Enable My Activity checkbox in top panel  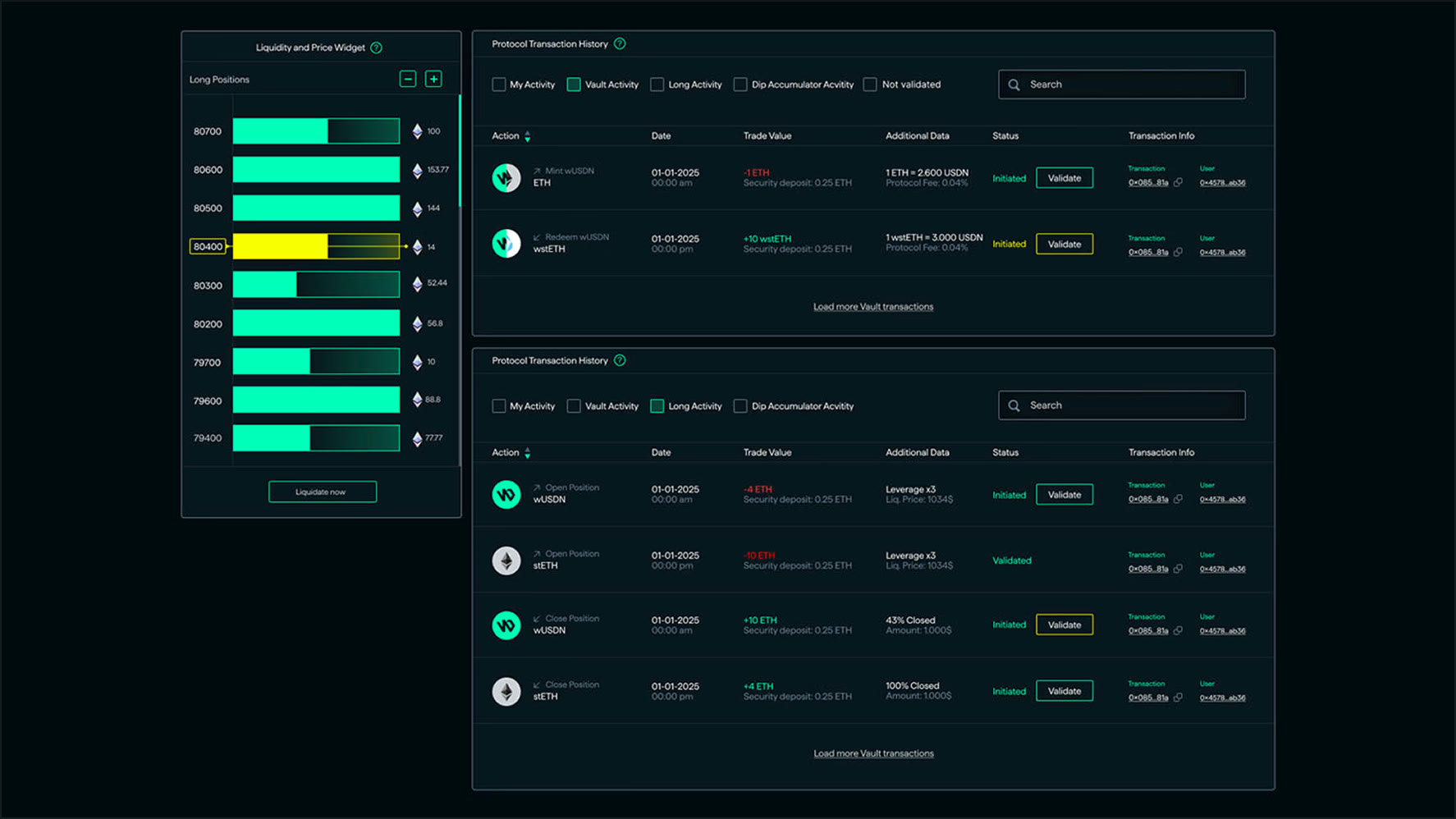pyautogui.click(x=498, y=85)
